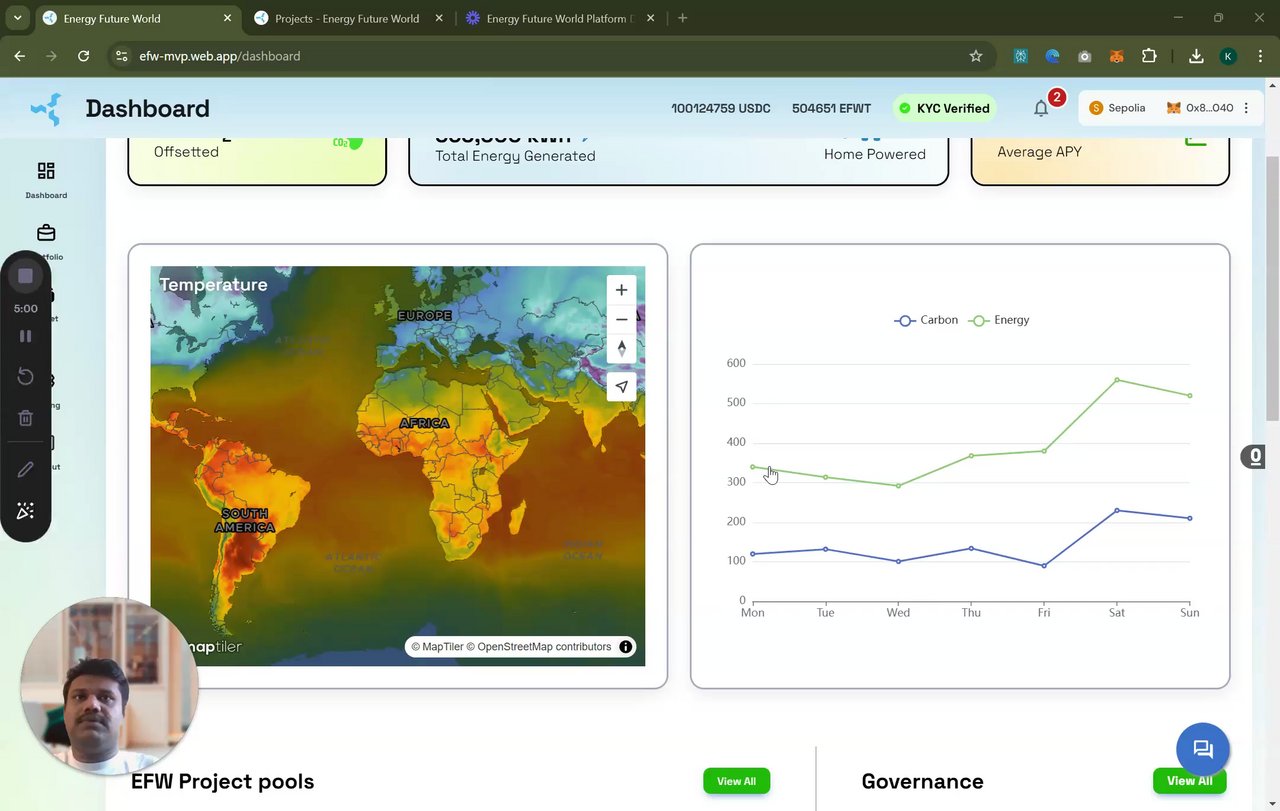View all Governance items

coord(1189,781)
